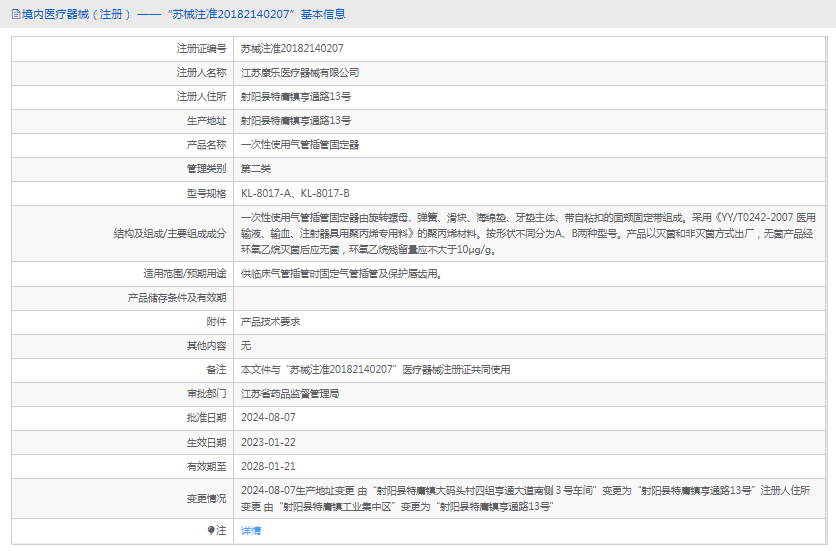Screen dimensions: 836x551
Task: Click the 结构及组成/主要组成成分 label
Action: (x=170, y=234)
